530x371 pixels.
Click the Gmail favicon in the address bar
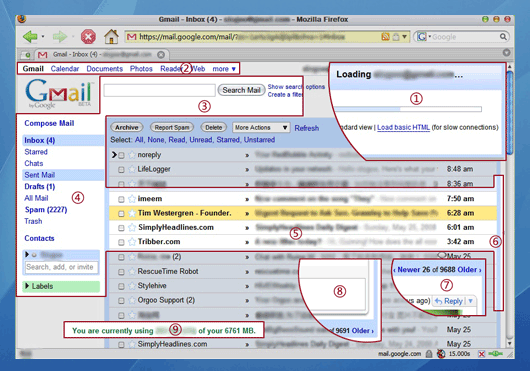coord(131,36)
